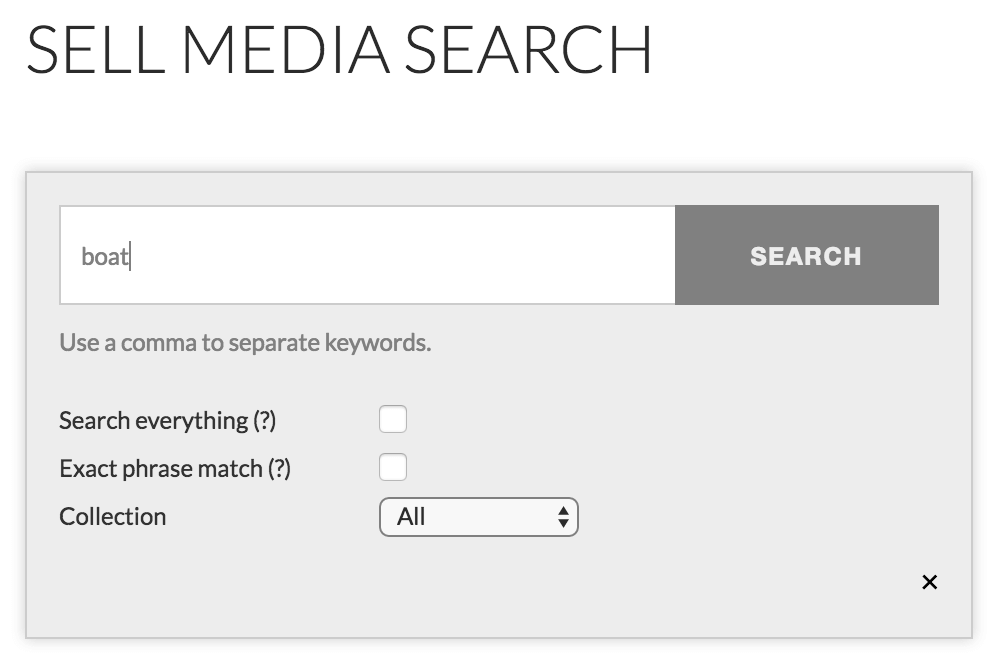Click the word 'boat' in search box
997x666 pixels.
104,257
